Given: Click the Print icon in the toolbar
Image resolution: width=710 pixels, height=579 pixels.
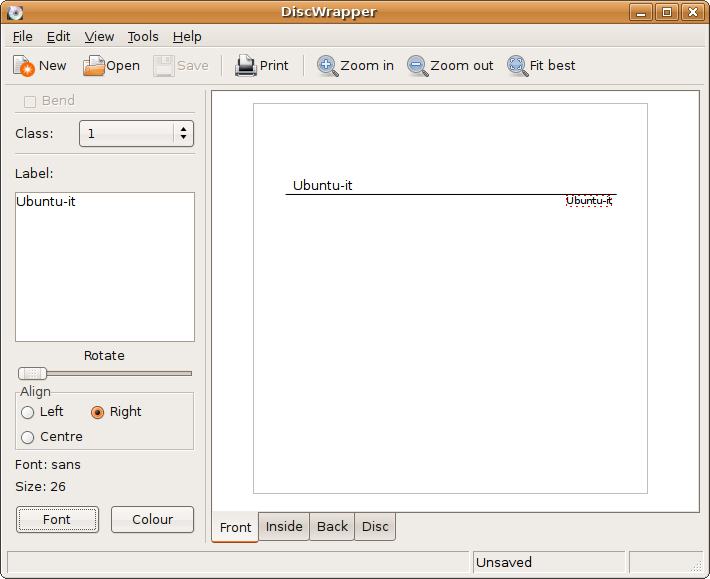Looking at the screenshot, I should coord(246,66).
